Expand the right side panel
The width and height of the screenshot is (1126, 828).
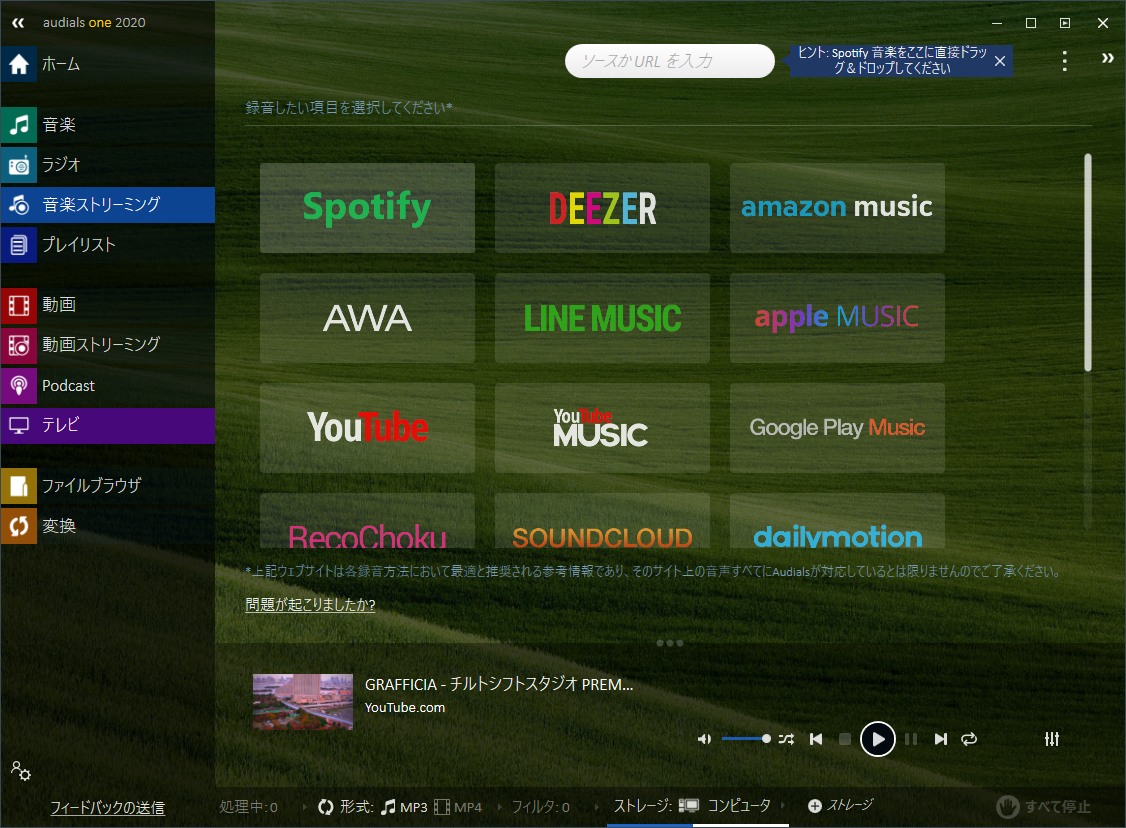tap(1107, 58)
